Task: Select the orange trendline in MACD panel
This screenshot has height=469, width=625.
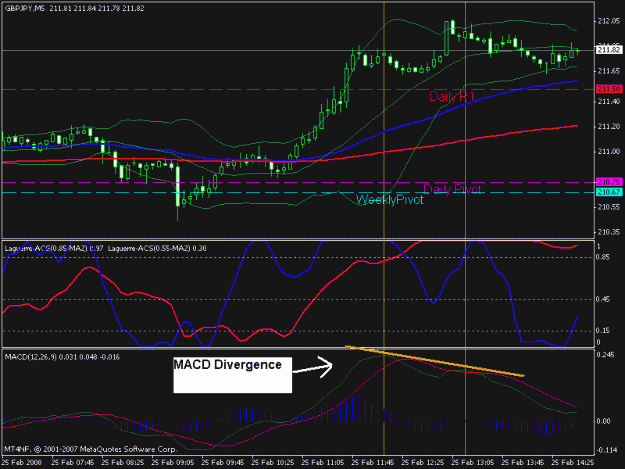Action: (x=434, y=361)
